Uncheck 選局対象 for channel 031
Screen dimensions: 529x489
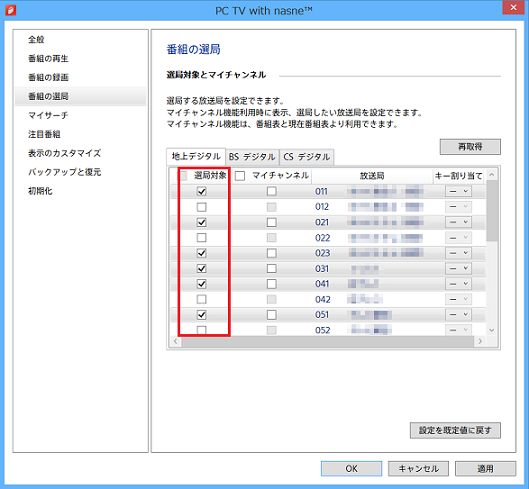[201, 269]
